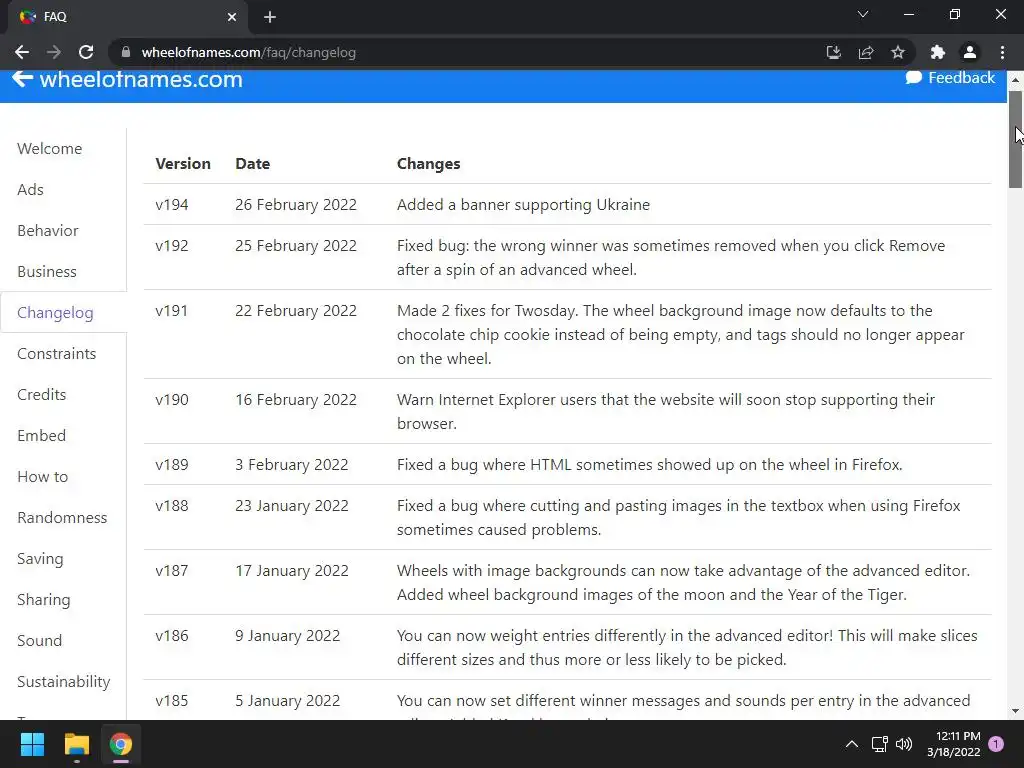Viewport: 1024px width, 768px height.
Task: Open the Sustainability section
Action: click(x=63, y=682)
